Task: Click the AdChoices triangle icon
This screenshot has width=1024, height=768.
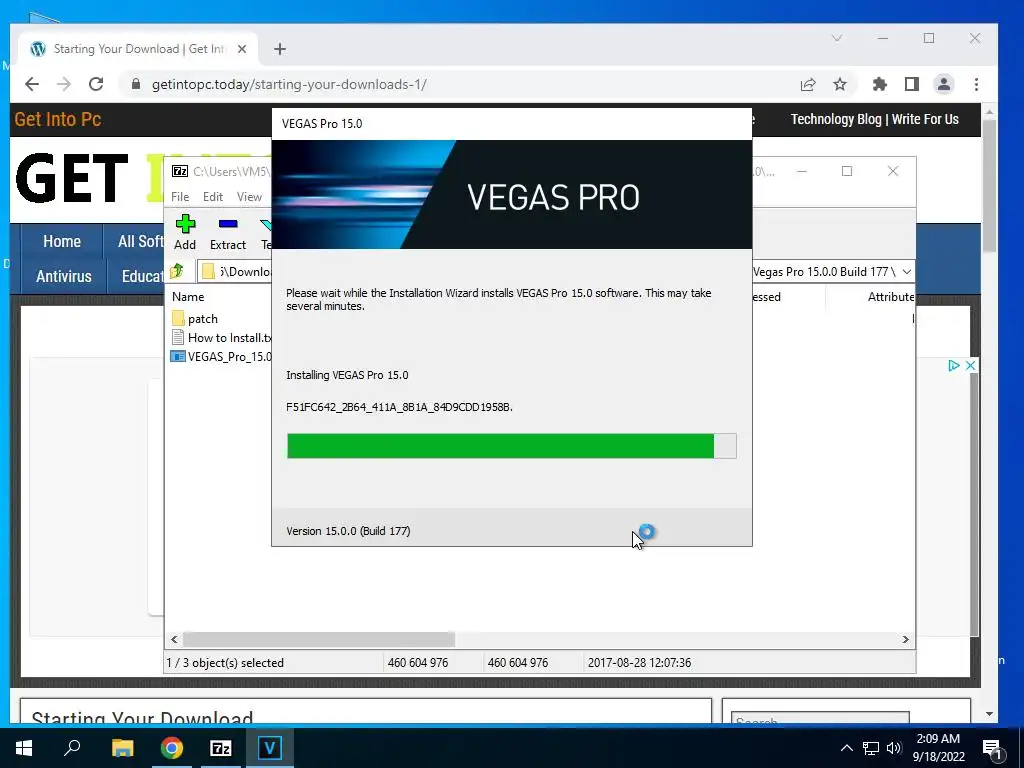Action: coord(954,365)
